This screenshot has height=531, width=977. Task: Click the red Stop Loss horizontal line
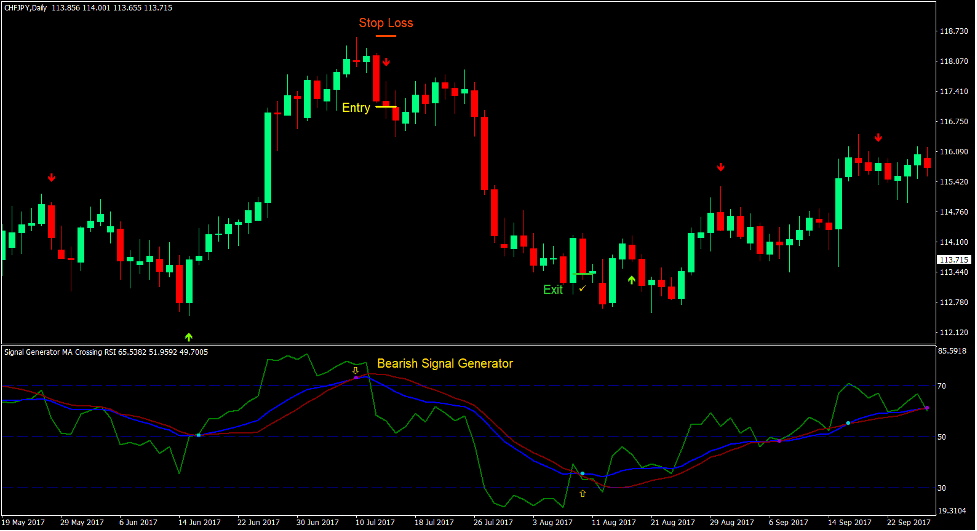tap(386, 36)
